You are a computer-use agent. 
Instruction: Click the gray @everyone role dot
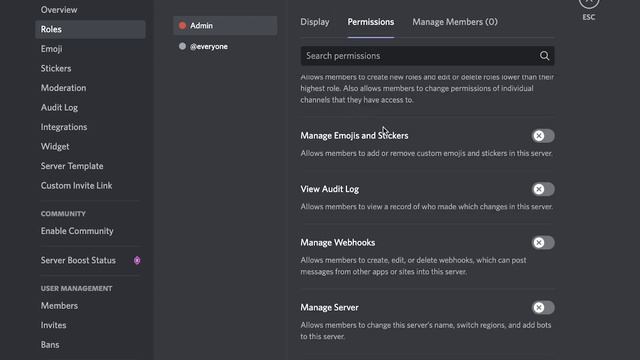(x=182, y=46)
